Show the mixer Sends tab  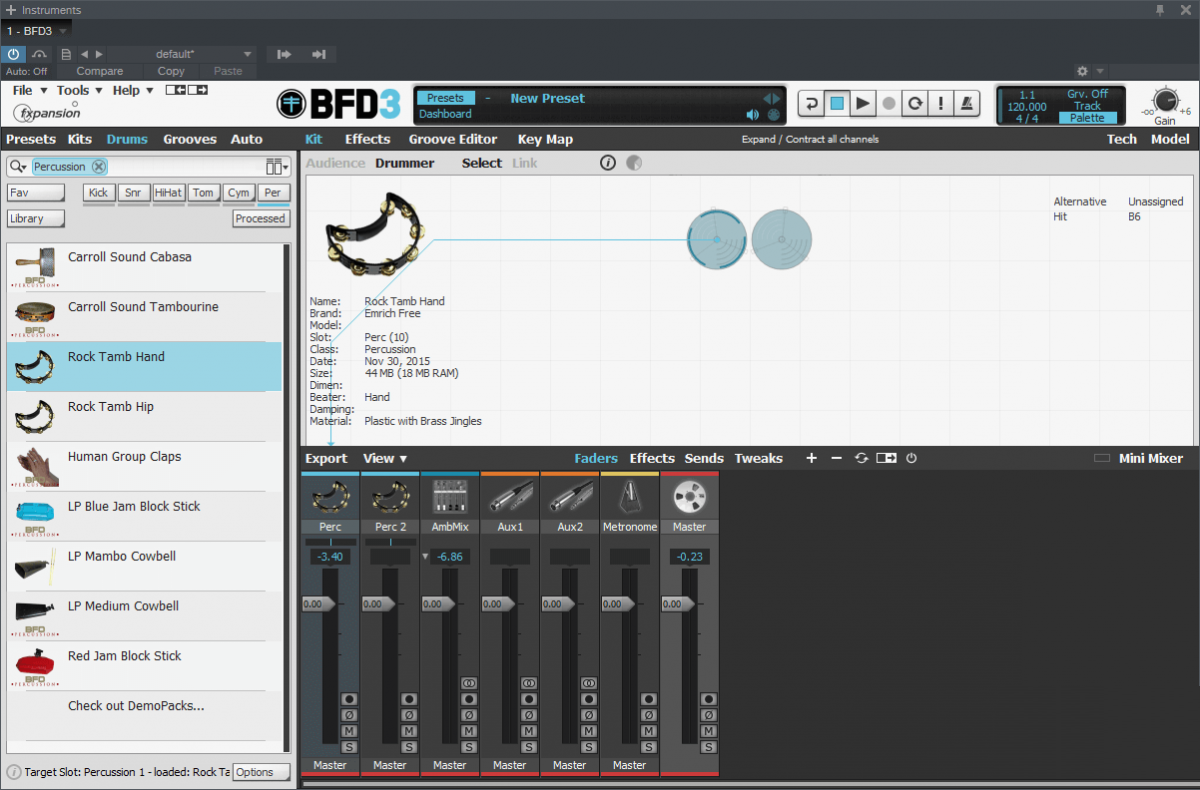(x=704, y=458)
